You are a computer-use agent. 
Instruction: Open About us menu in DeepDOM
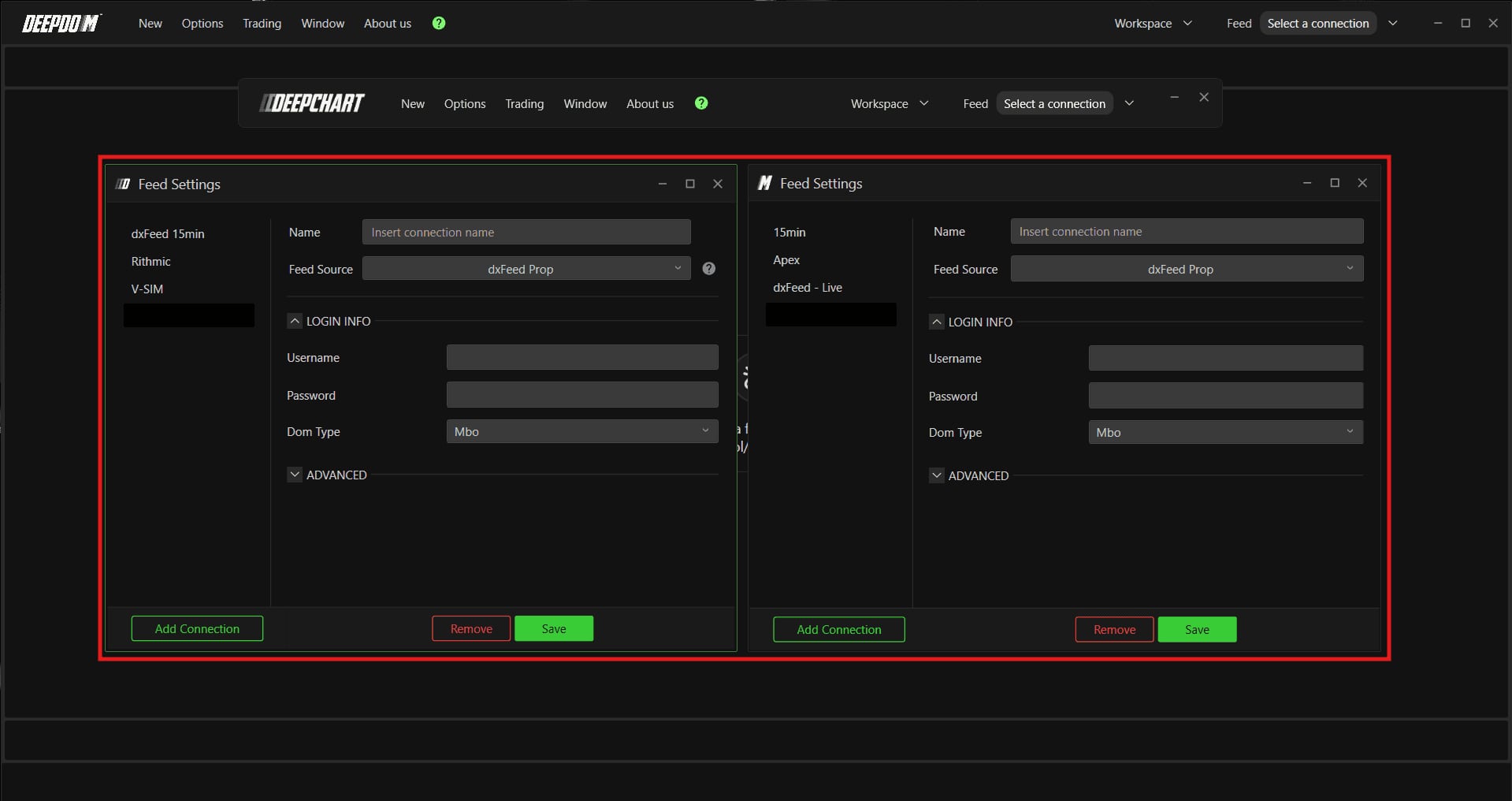coord(388,24)
